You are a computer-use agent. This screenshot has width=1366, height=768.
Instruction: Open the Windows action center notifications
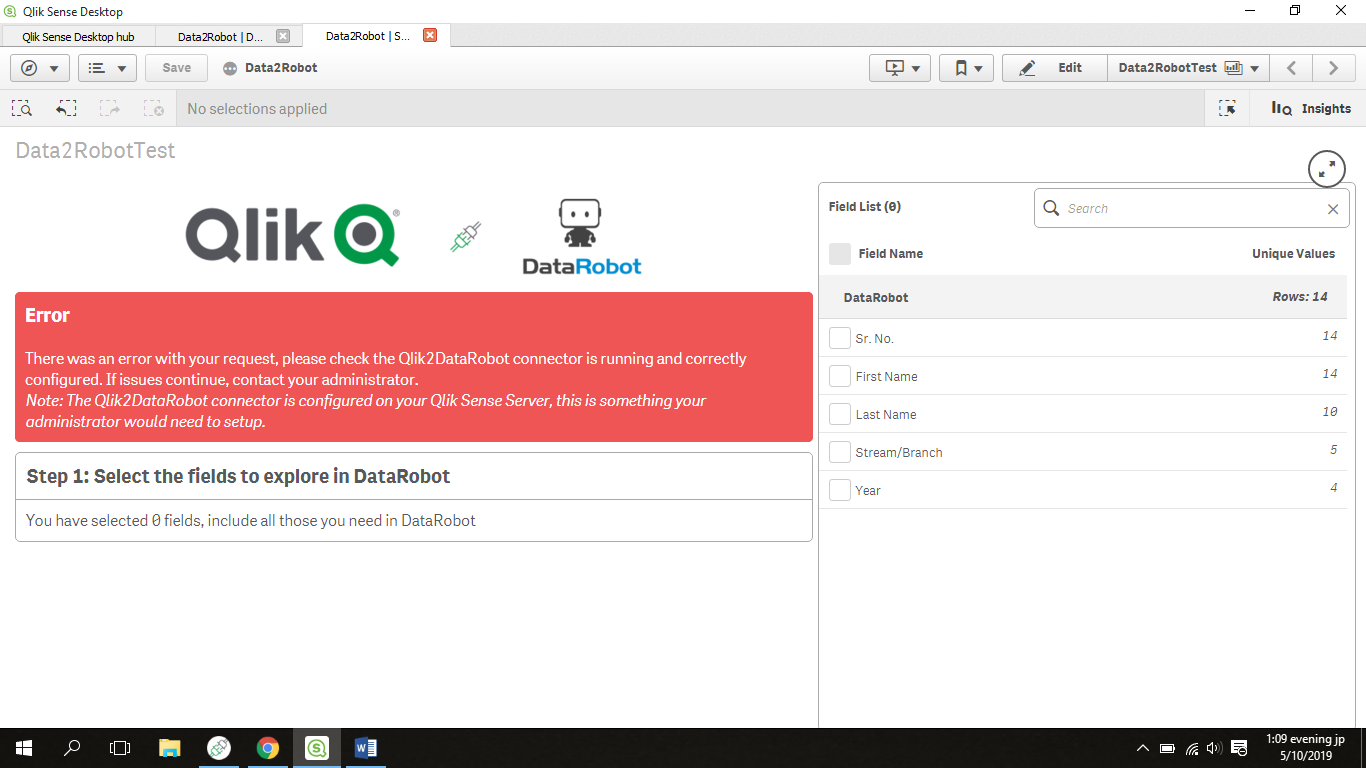tap(1239, 748)
